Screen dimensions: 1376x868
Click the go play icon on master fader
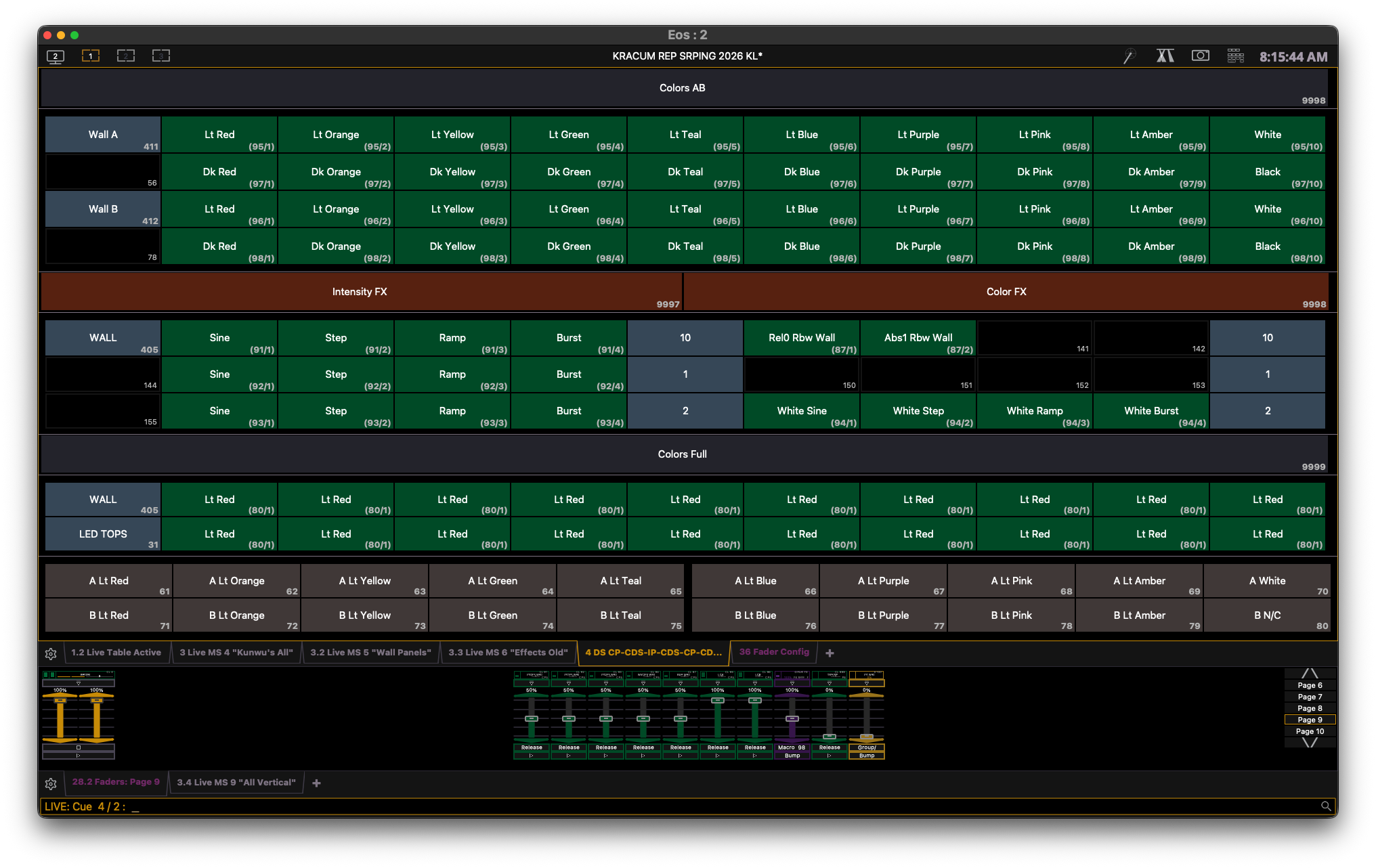click(79, 756)
